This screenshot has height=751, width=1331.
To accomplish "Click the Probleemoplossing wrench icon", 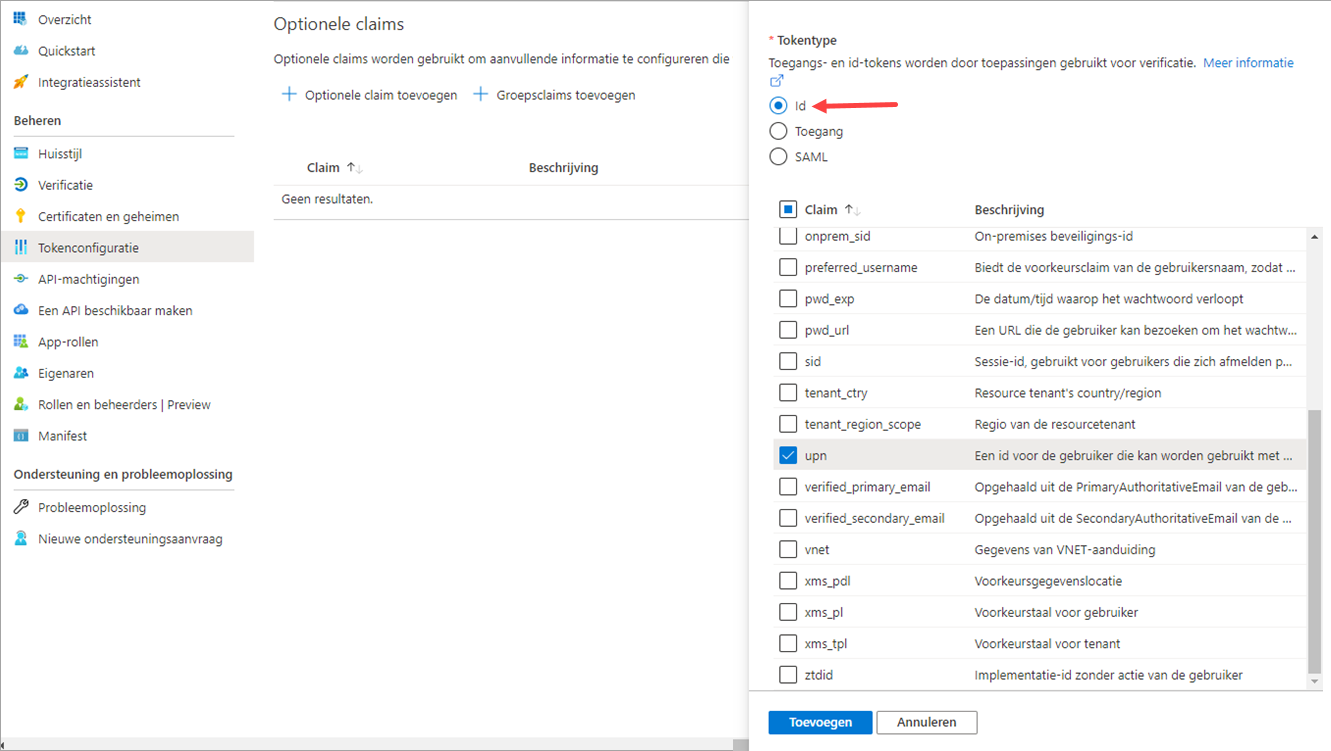I will (x=20, y=507).
